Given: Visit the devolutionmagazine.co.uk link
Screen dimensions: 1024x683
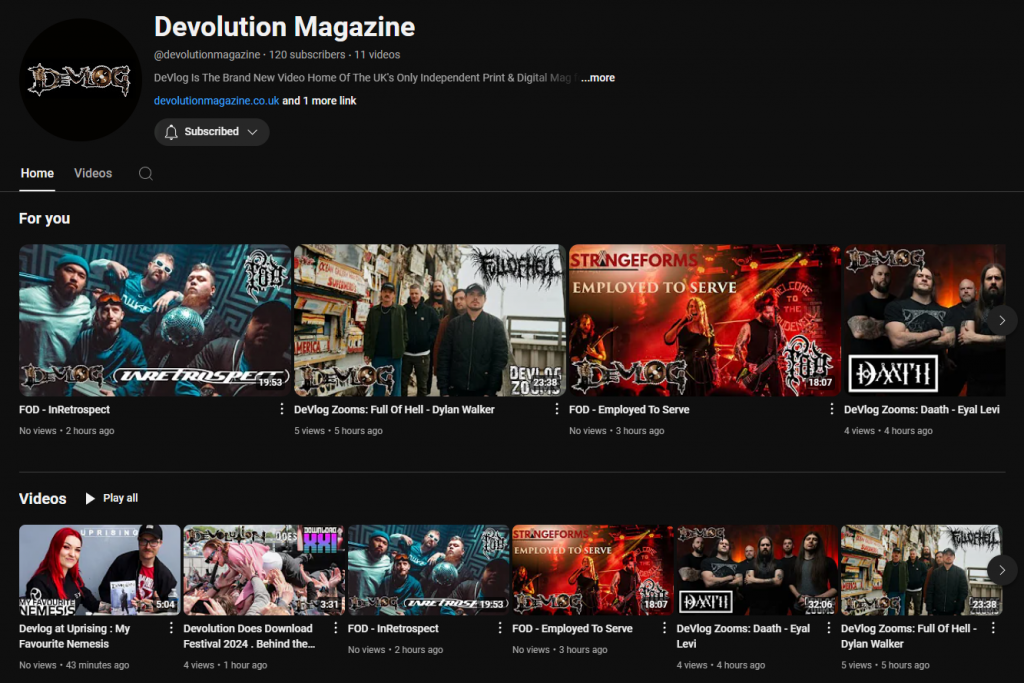Looking at the screenshot, I should (216, 101).
